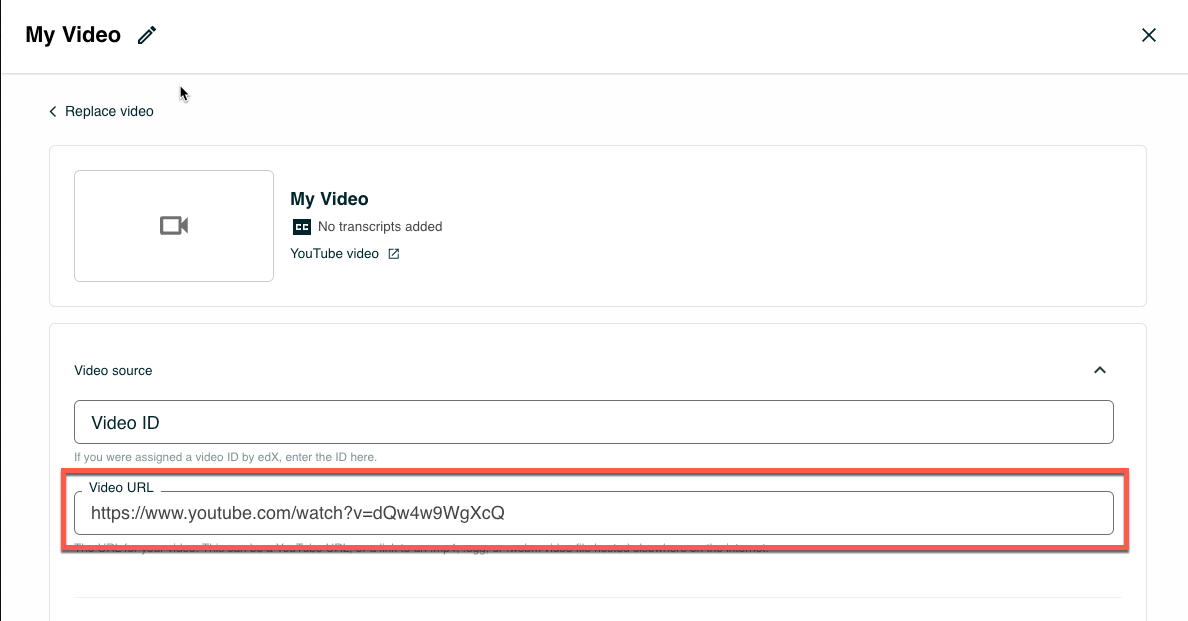Collapse Video source section using chevron
Image resolution: width=1188 pixels, height=621 pixels.
click(x=1100, y=370)
